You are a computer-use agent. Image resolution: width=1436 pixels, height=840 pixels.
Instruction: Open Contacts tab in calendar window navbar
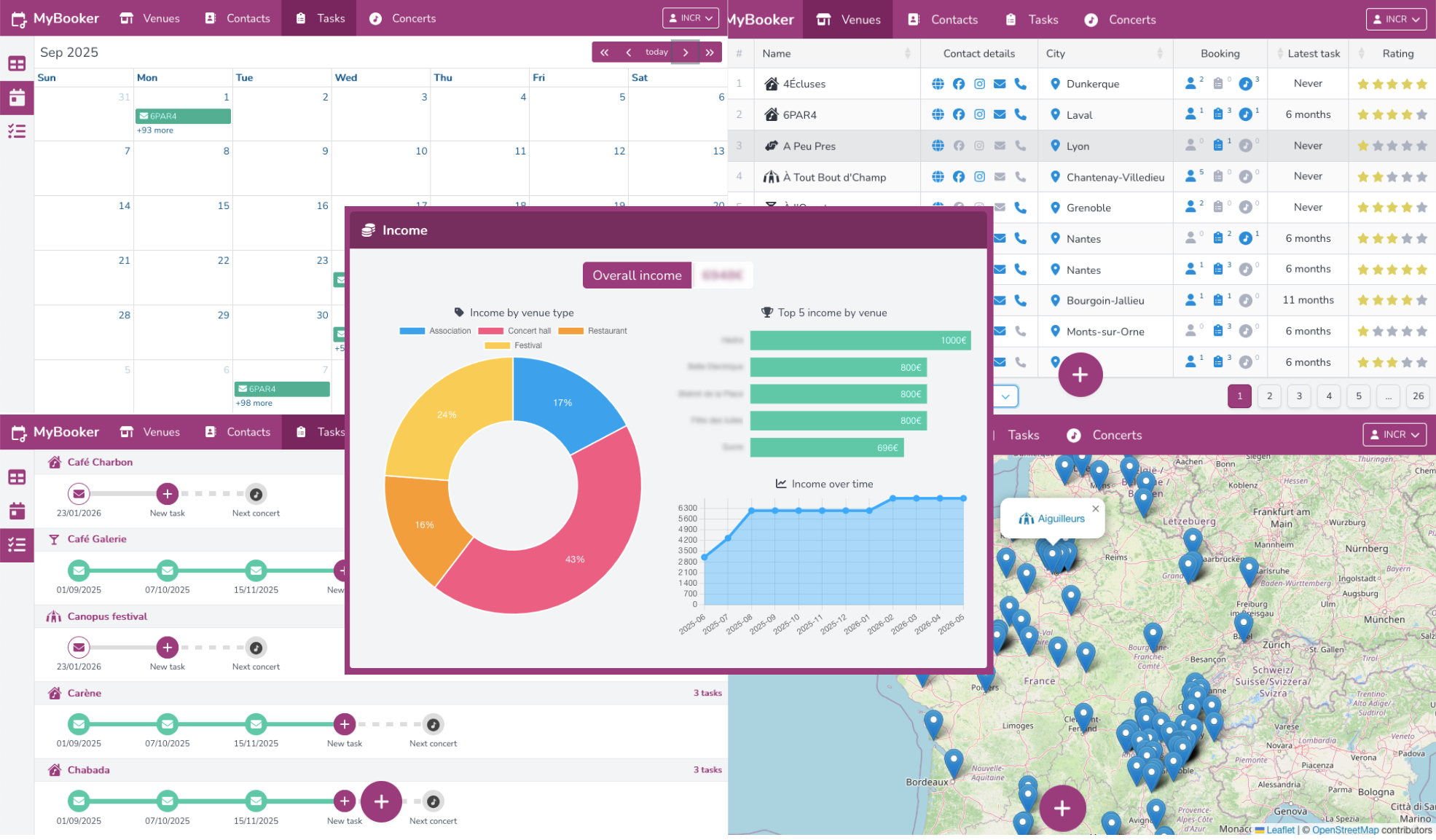pos(238,18)
